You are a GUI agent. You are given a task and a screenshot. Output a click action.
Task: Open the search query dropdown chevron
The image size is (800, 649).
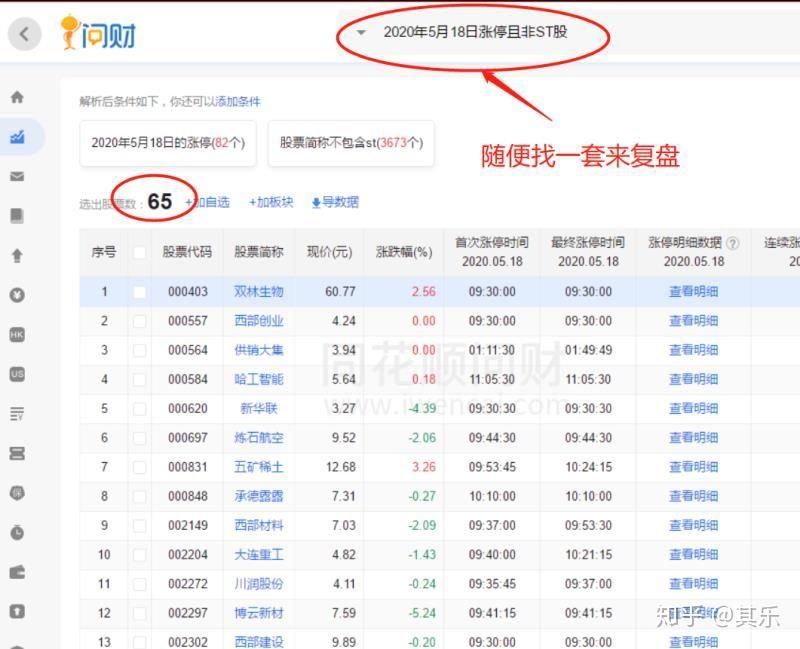tap(363, 31)
